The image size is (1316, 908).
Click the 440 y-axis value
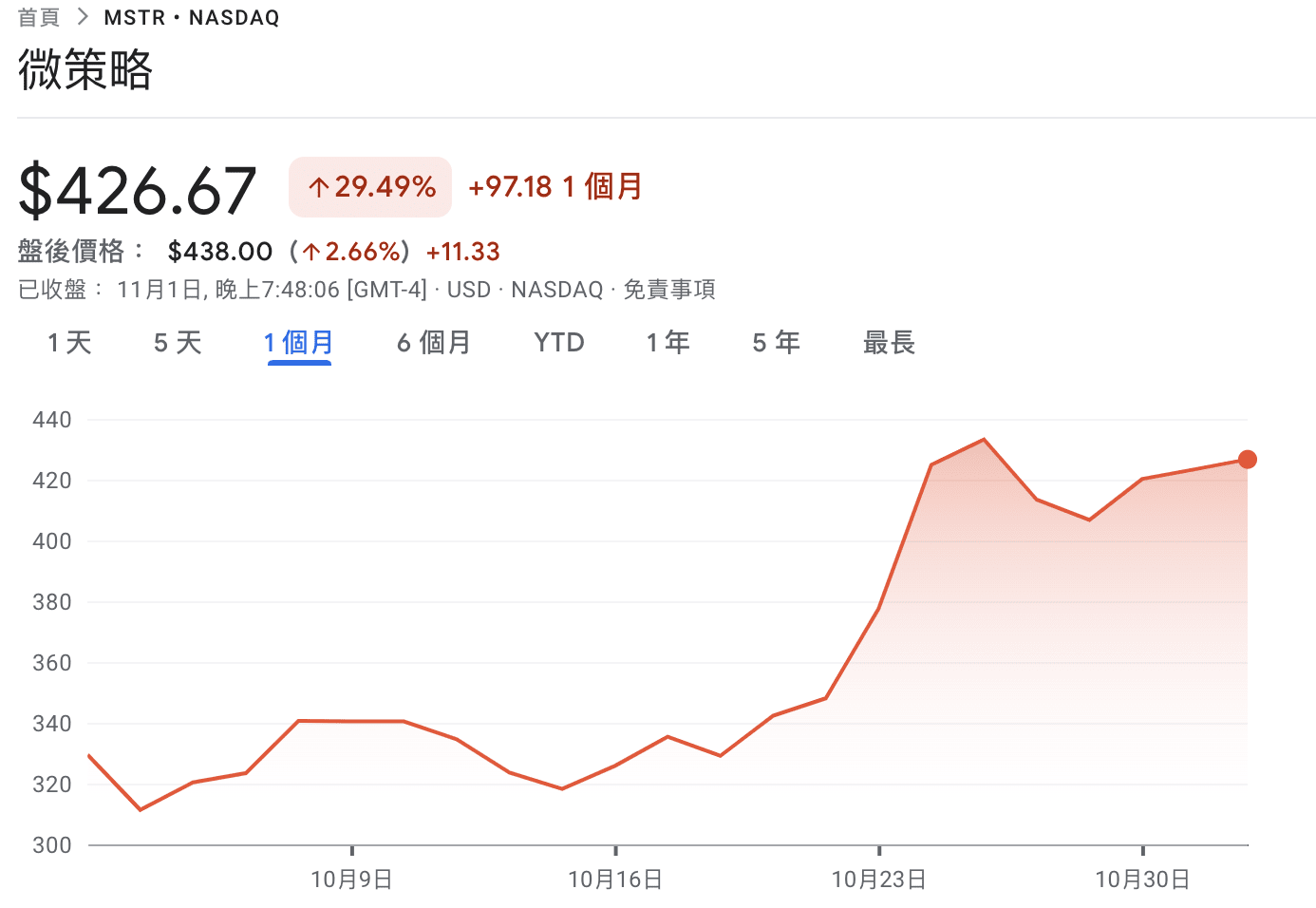[52, 420]
